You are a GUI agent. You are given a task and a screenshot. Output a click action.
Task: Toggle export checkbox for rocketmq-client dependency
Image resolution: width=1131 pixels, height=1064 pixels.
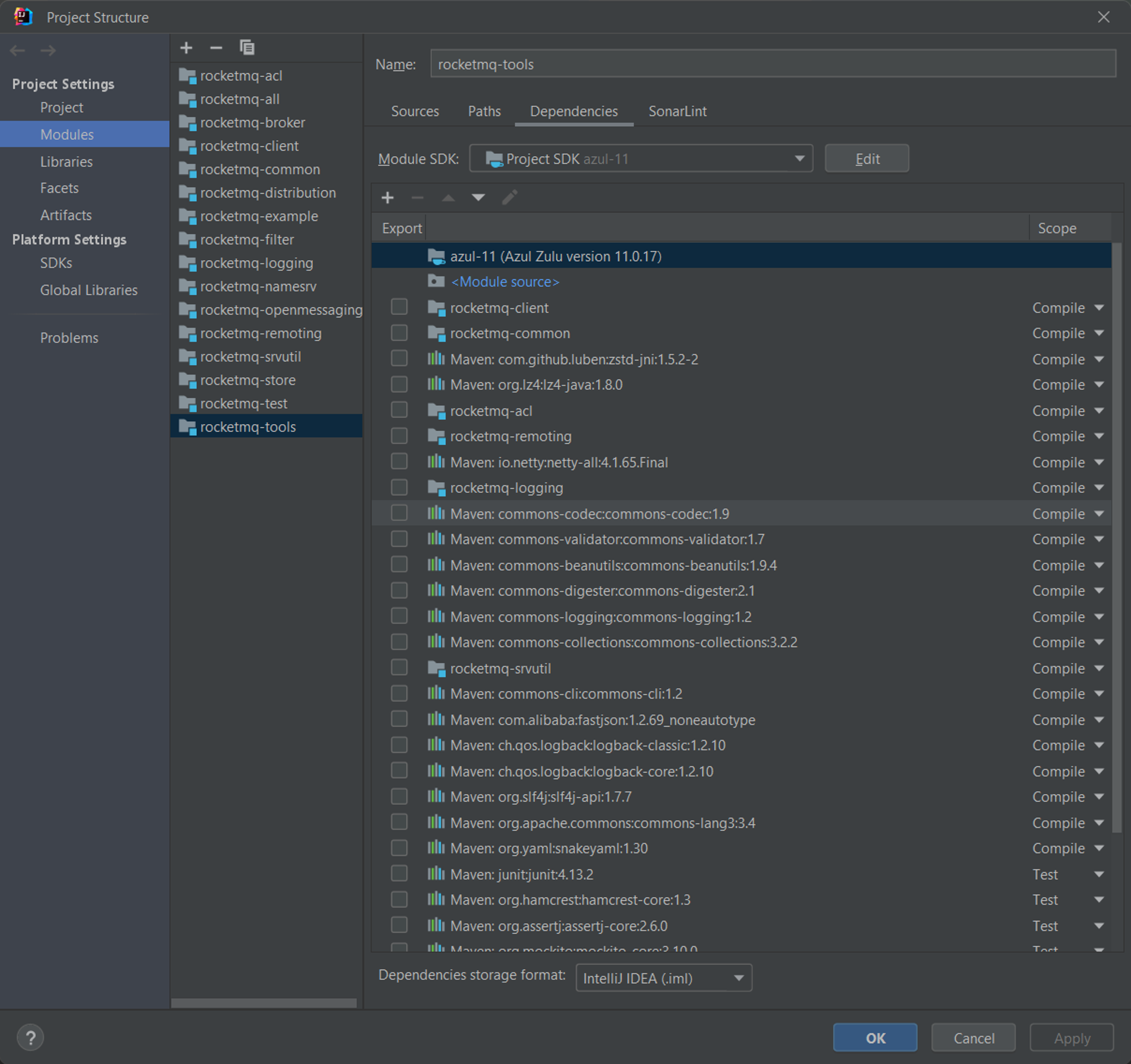(x=399, y=307)
